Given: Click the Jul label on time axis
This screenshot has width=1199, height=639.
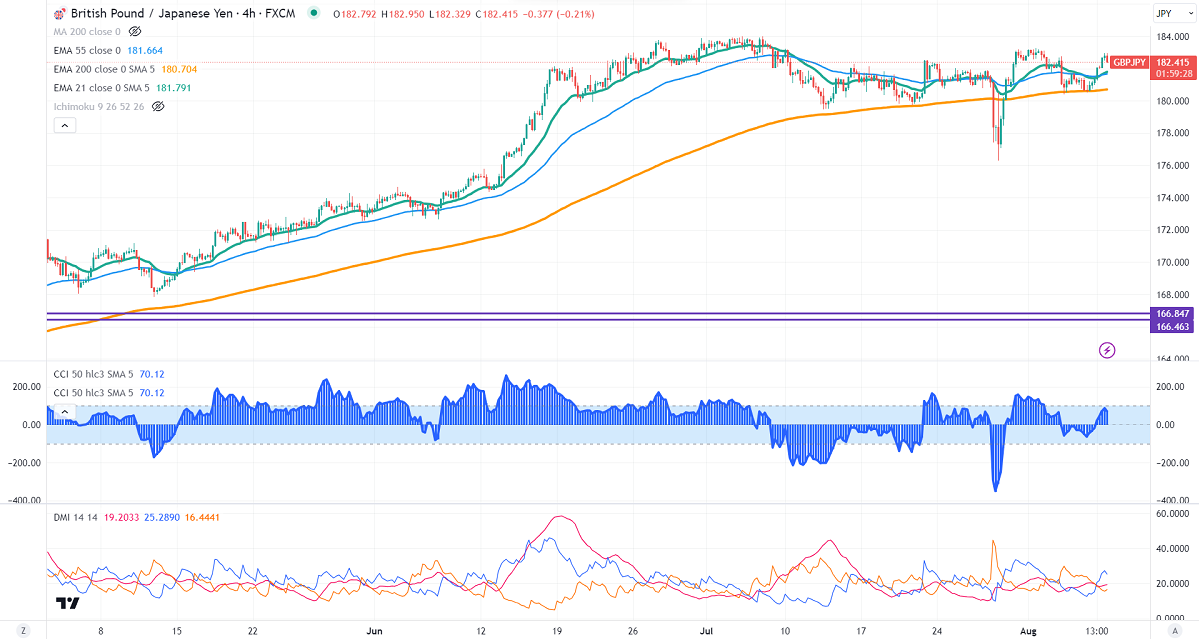Looking at the screenshot, I should tap(706, 631).
